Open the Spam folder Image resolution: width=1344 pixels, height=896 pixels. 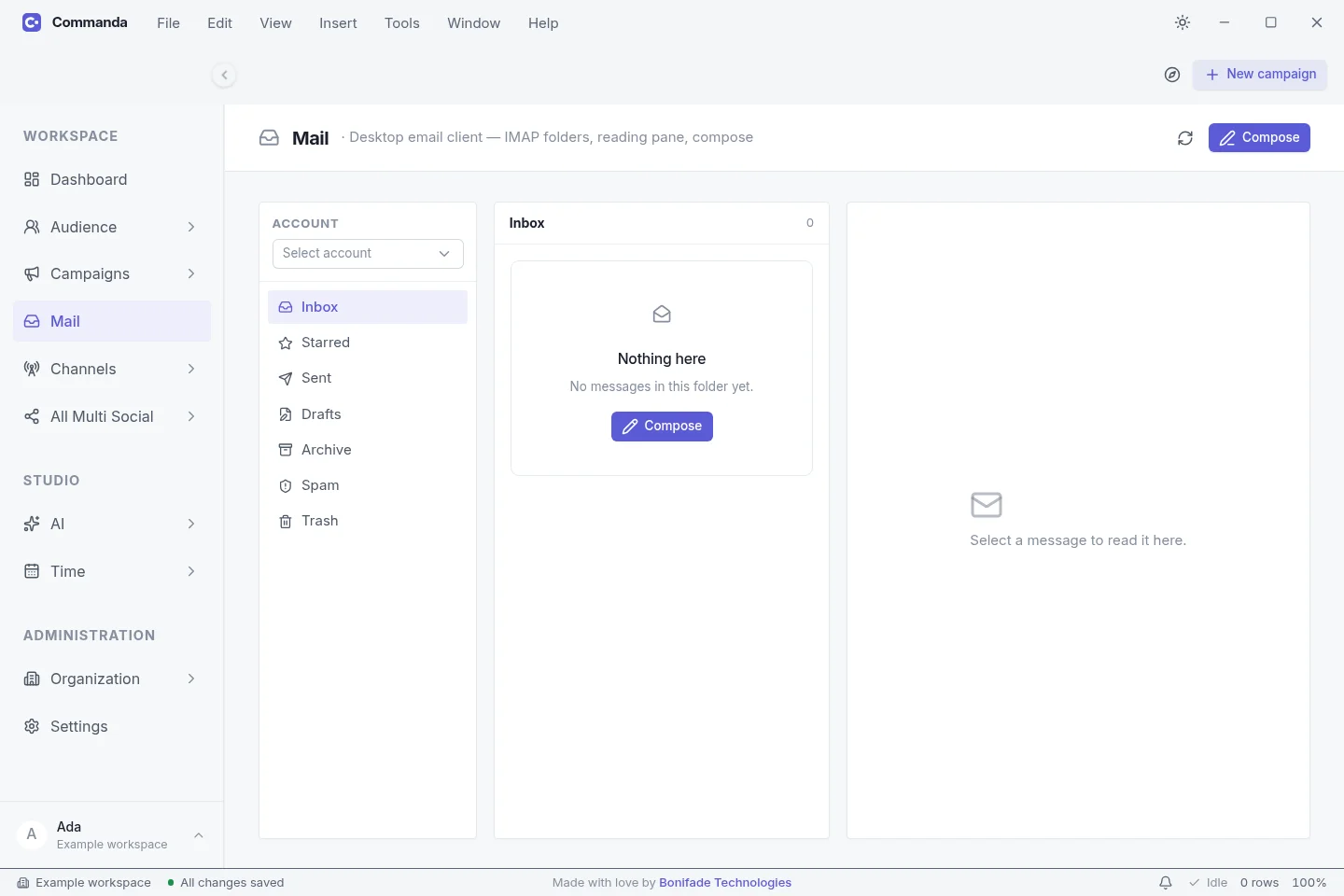(368, 485)
